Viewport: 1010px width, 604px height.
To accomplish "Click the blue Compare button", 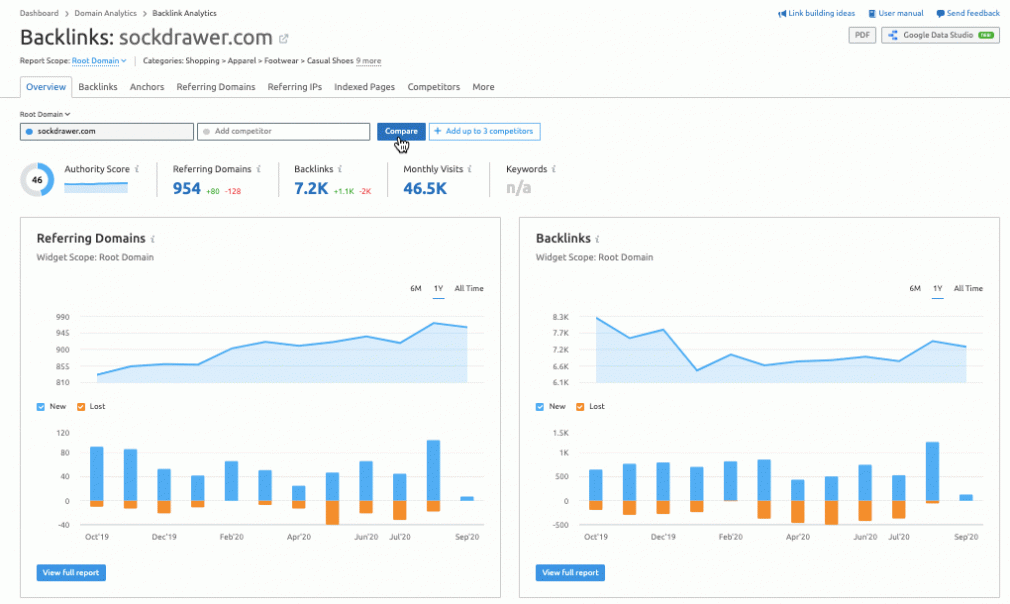I will (401, 131).
